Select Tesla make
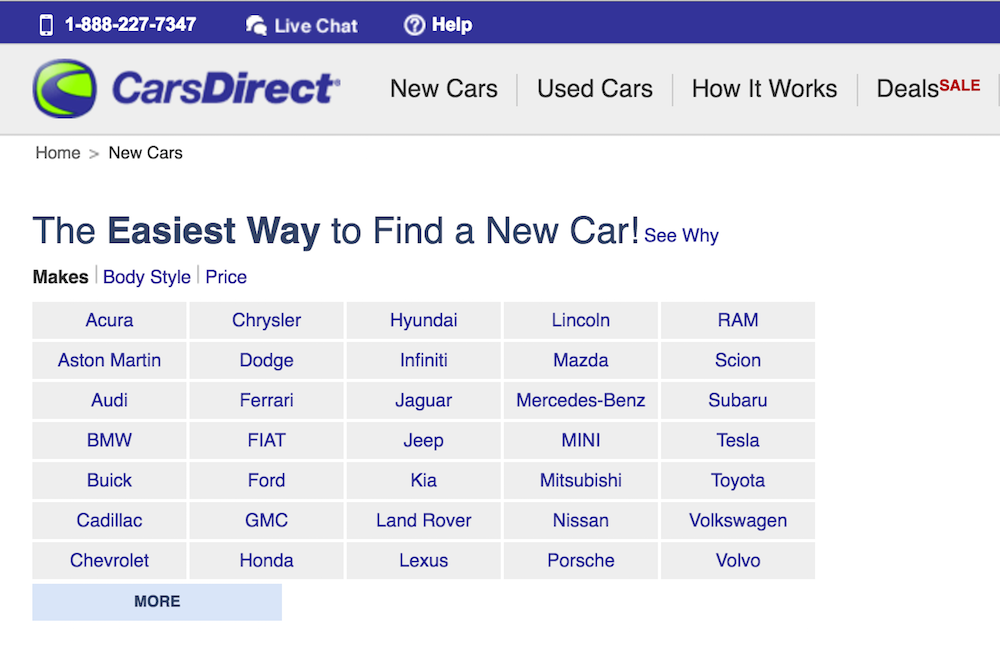 pos(738,440)
